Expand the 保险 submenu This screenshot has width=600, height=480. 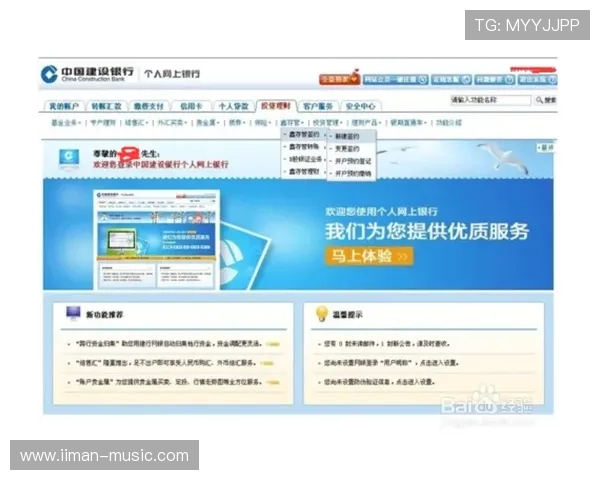click(x=262, y=122)
